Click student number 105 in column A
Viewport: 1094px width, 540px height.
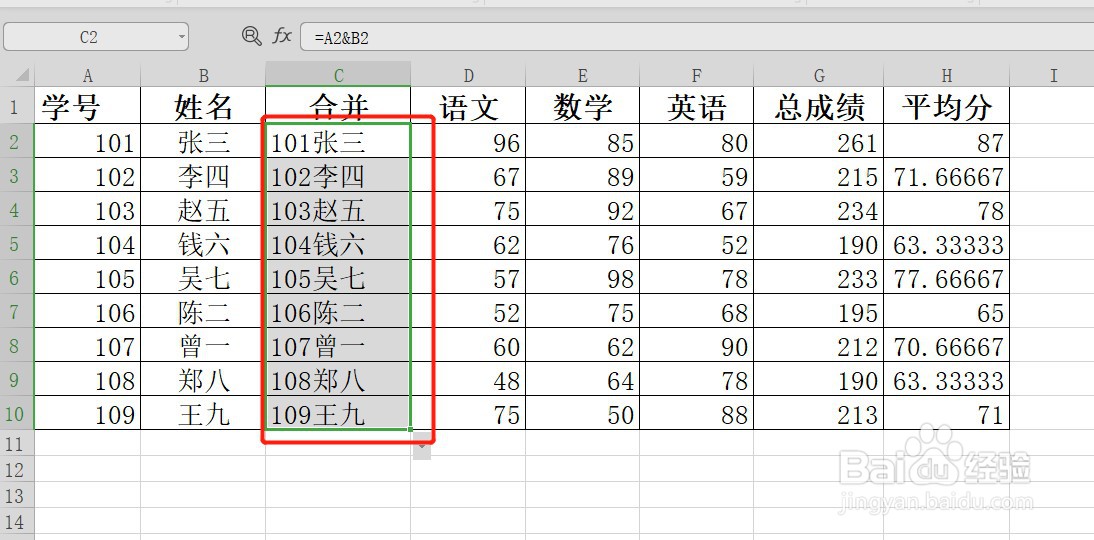pos(87,278)
